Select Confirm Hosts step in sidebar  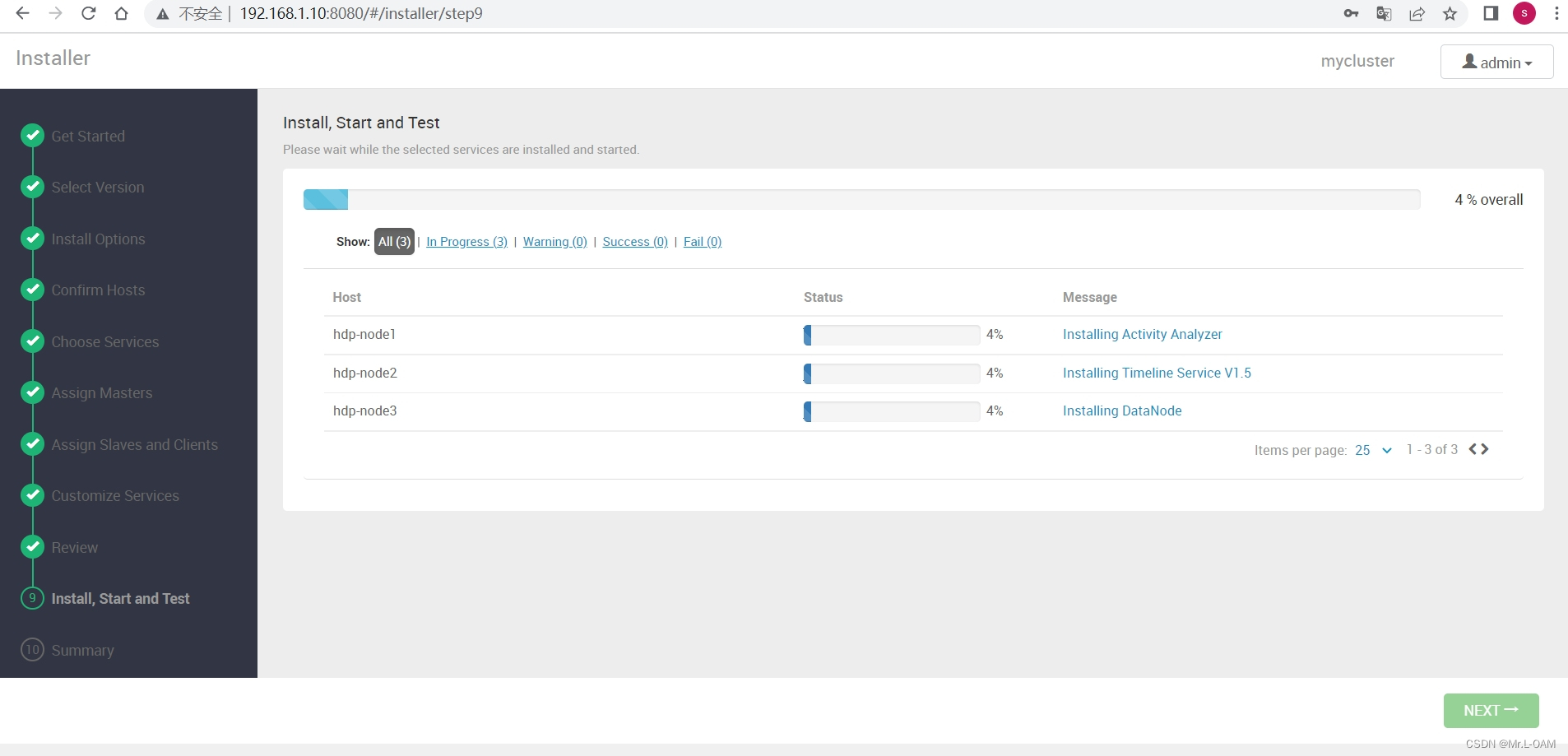98,290
